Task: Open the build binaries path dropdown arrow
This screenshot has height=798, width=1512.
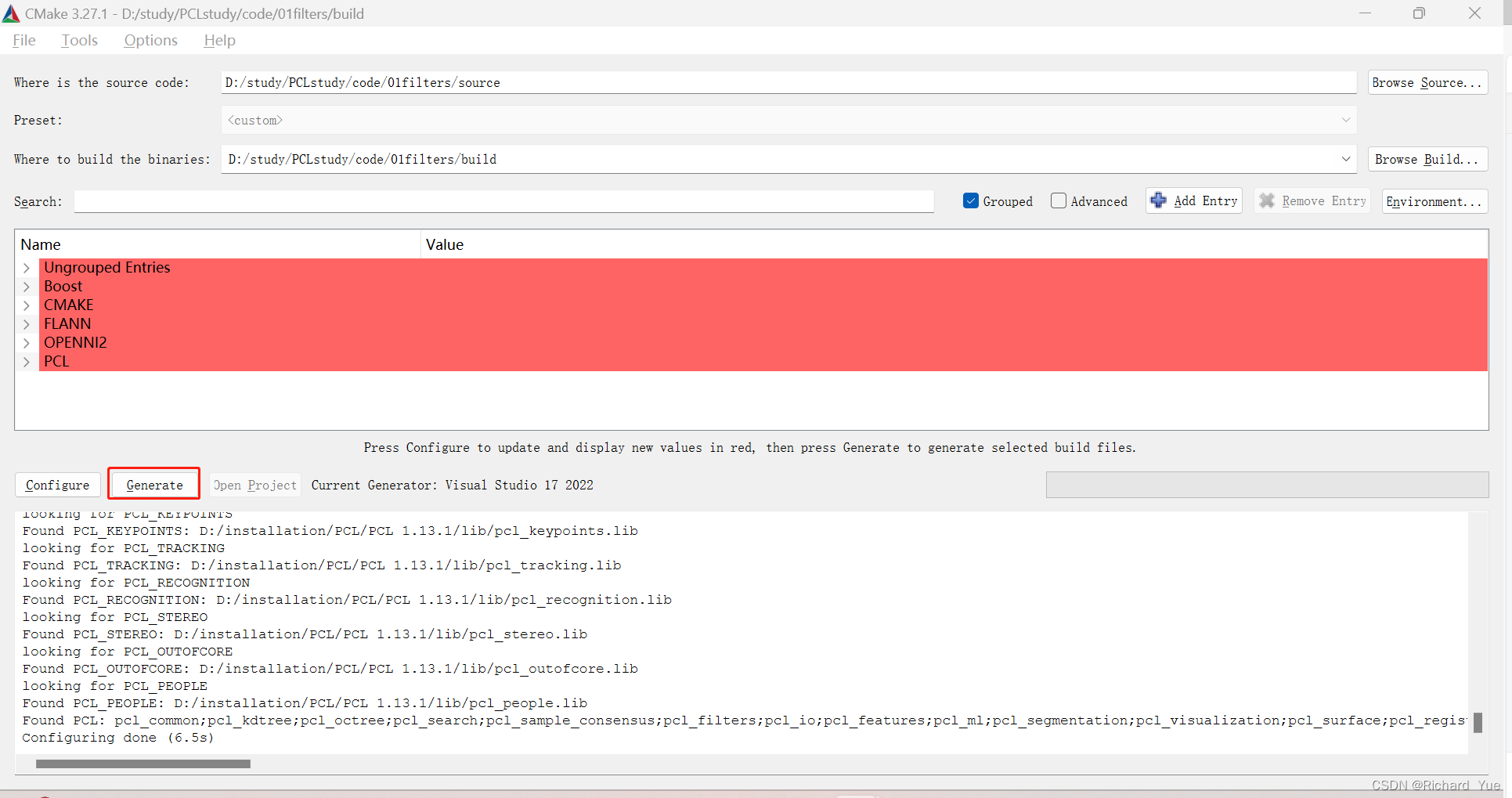Action: pos(1346,159)
